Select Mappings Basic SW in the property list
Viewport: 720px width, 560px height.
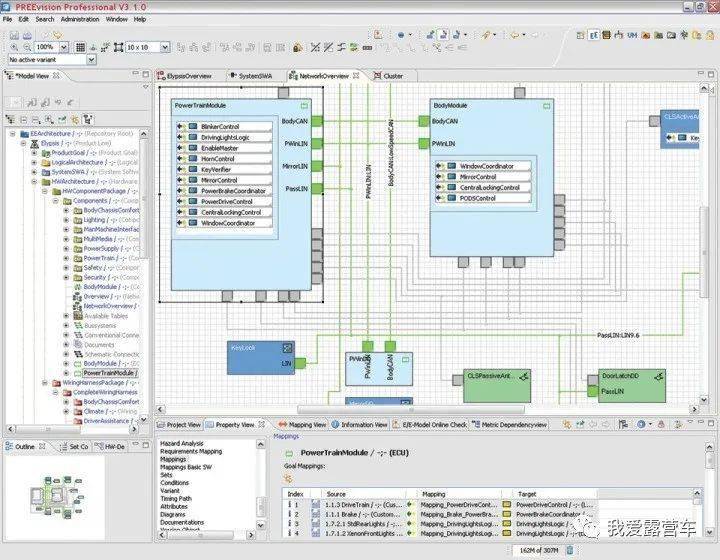click(x=186, y=467)
